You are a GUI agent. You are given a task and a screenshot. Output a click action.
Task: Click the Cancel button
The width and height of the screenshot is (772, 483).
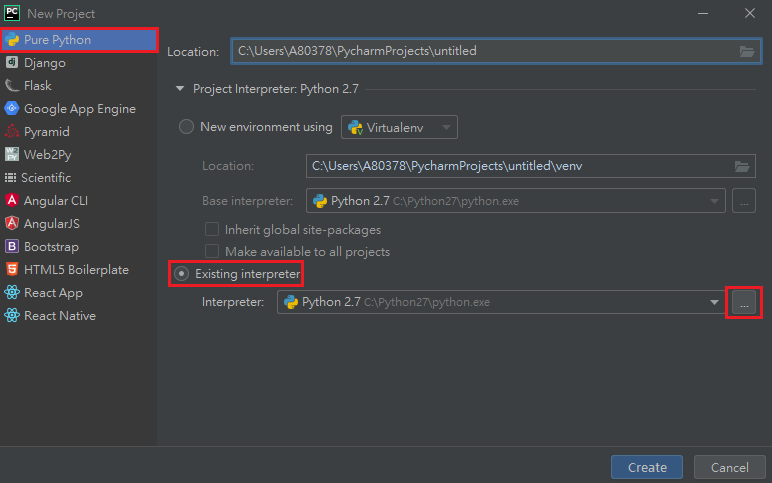[730, 467]
